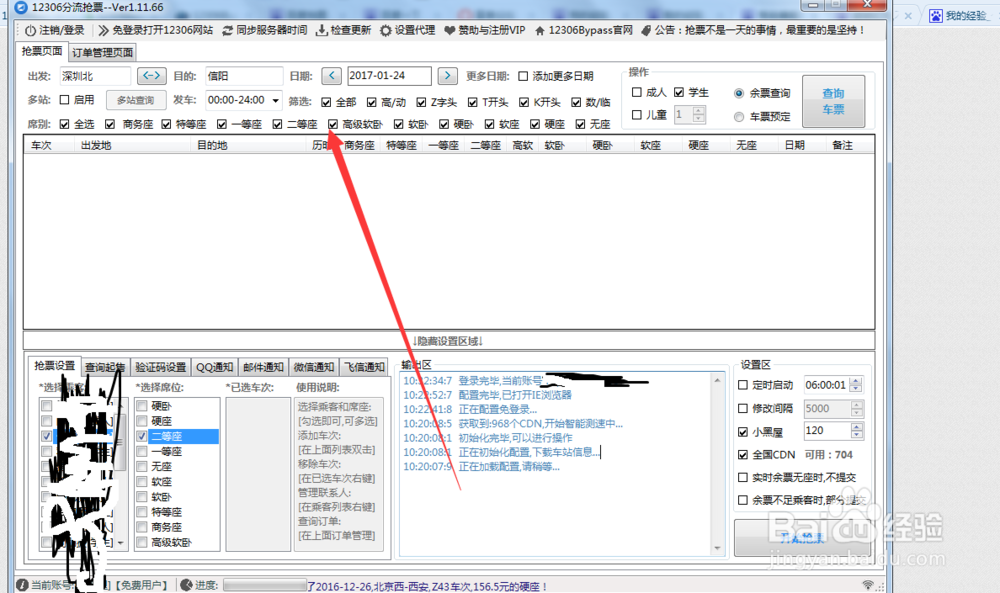Click 检查更新 download icon

[322, 31]
